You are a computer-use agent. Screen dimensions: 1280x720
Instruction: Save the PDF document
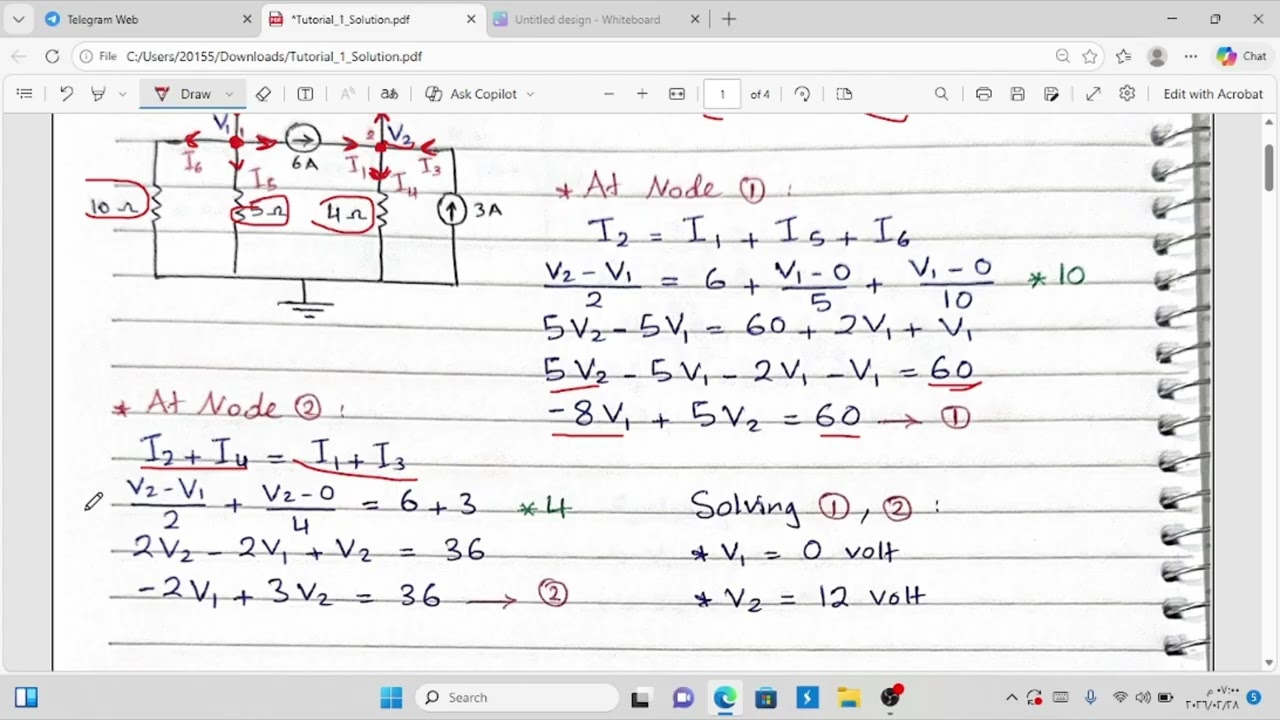point(1017,94)
